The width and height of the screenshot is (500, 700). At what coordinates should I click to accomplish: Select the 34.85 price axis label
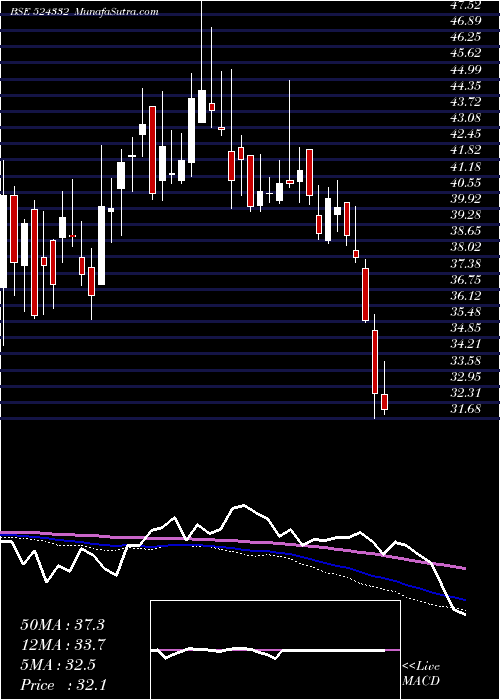466,328
